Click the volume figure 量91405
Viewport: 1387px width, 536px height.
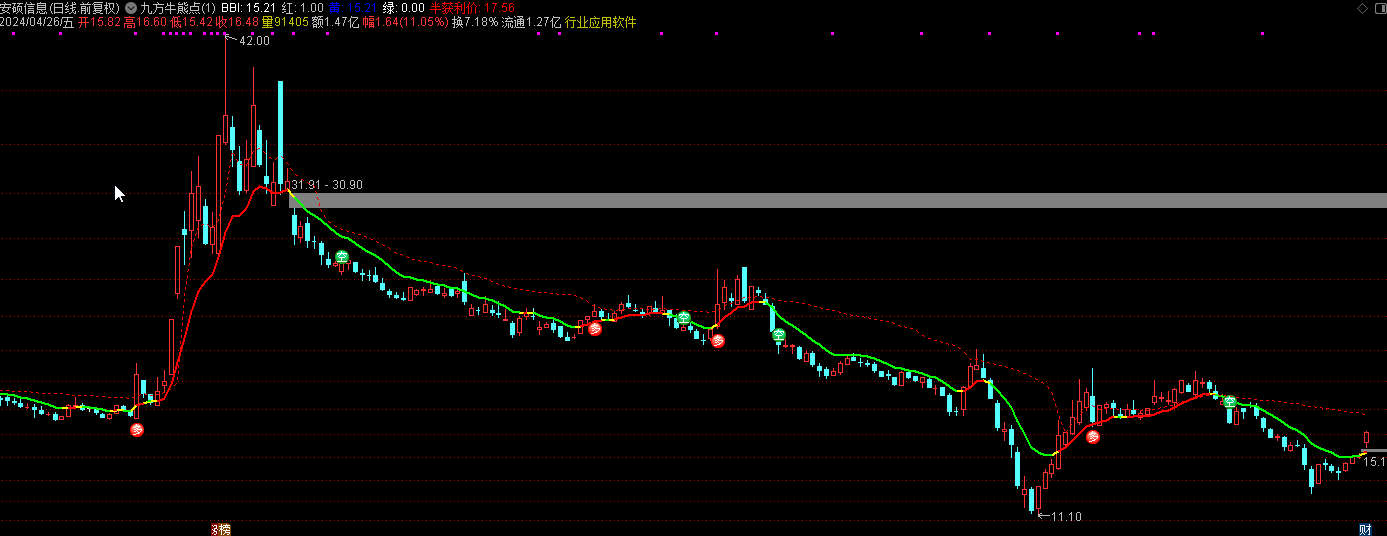[285, 22]
